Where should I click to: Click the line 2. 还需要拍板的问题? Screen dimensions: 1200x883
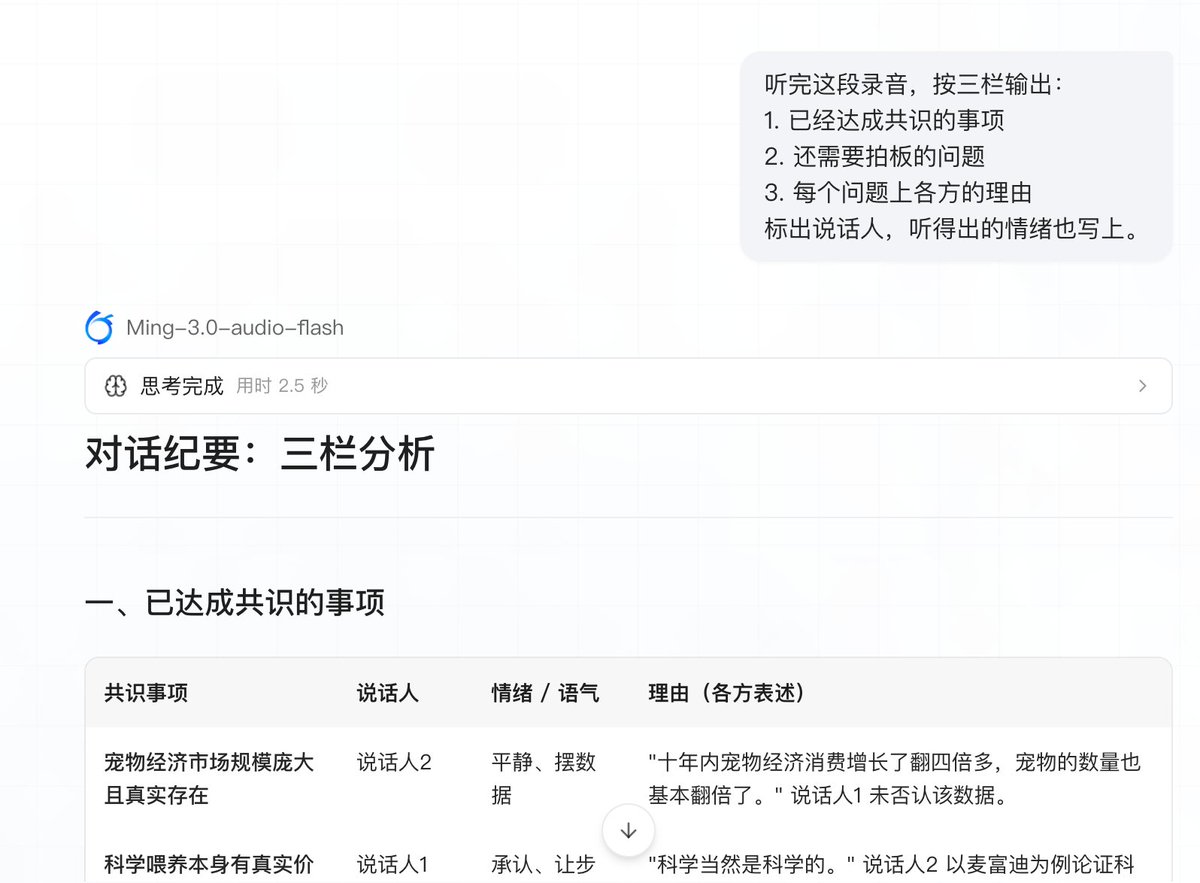coord(874,156)
